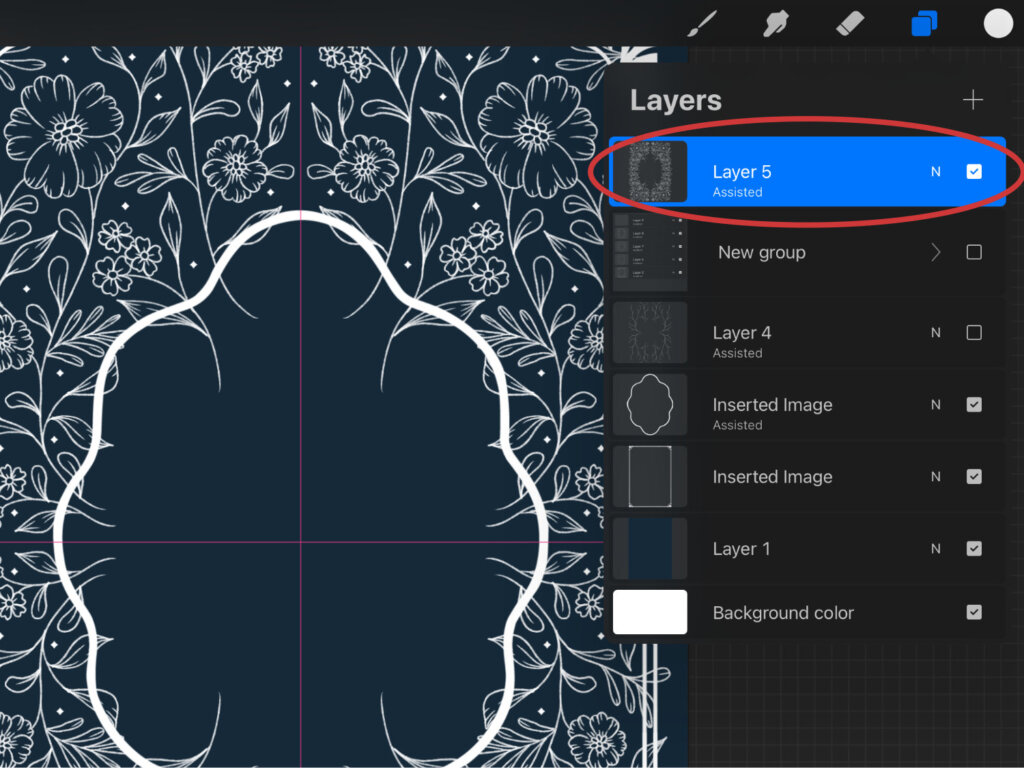This screenshot has height=768, width=1024.
Task: Open blend mode N for Layer 4
Action: pos(936,333)
